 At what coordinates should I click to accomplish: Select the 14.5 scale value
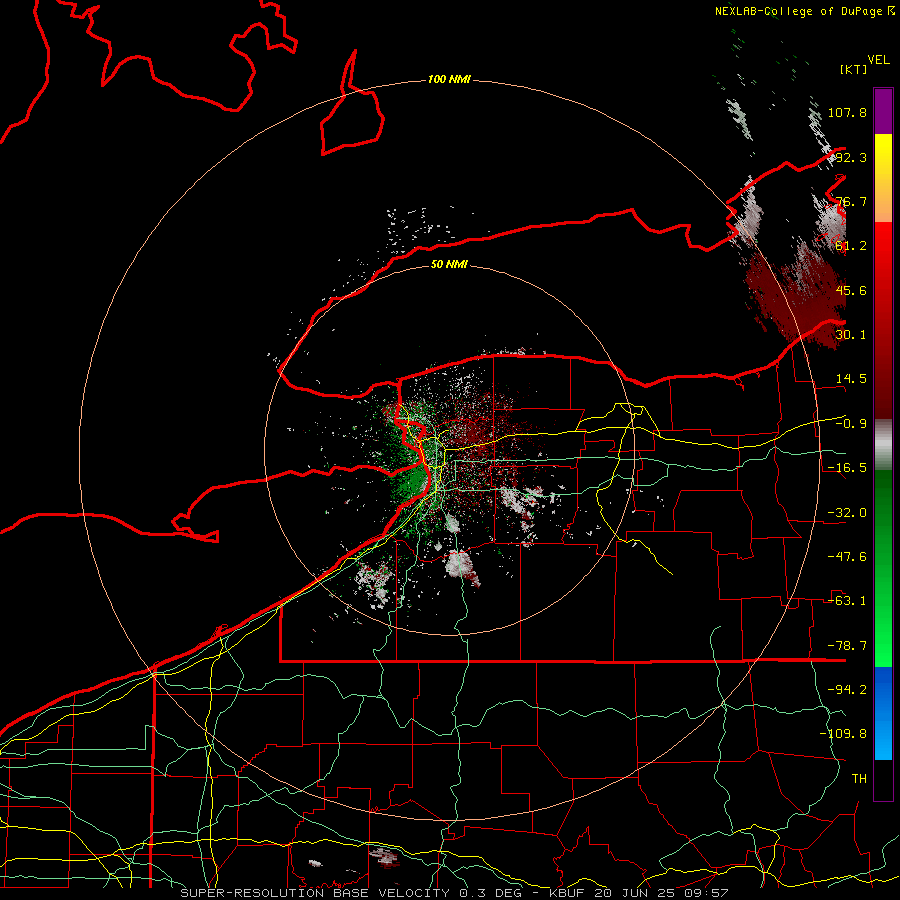(x=851, y=379)
